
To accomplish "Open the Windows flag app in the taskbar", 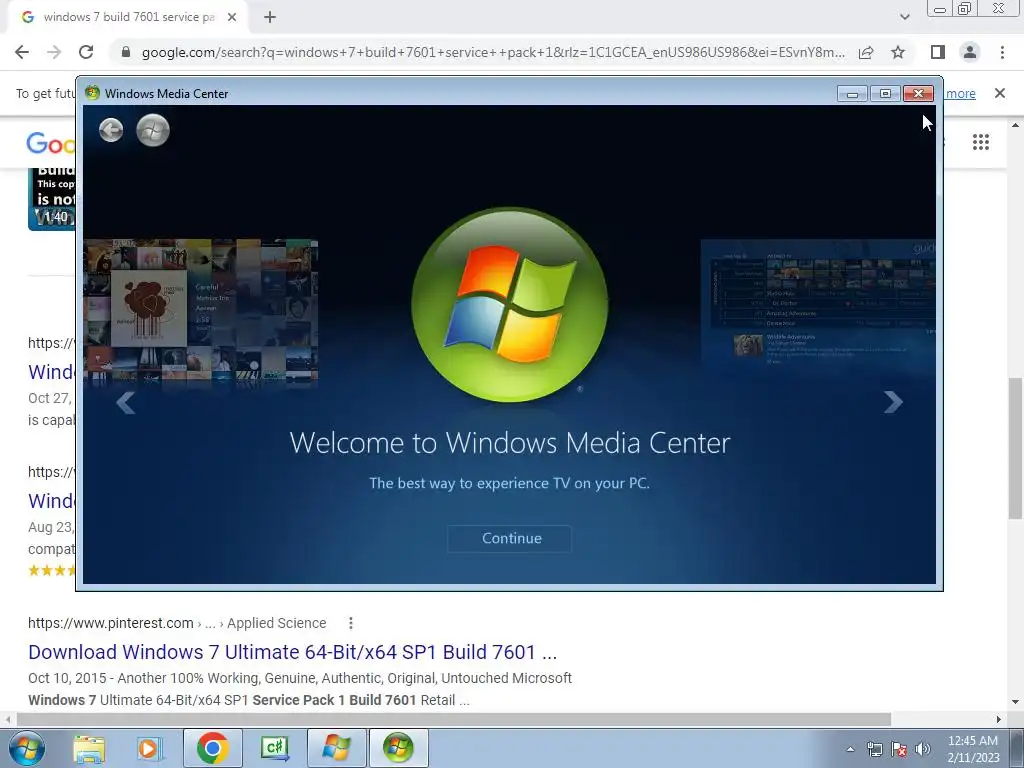I will pos(337,748).
